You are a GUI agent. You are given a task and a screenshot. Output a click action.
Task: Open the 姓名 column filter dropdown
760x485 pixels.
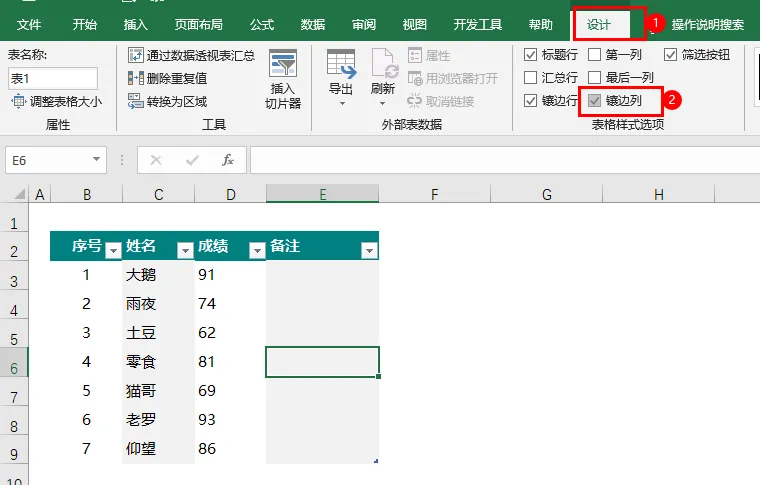point(185,250)
